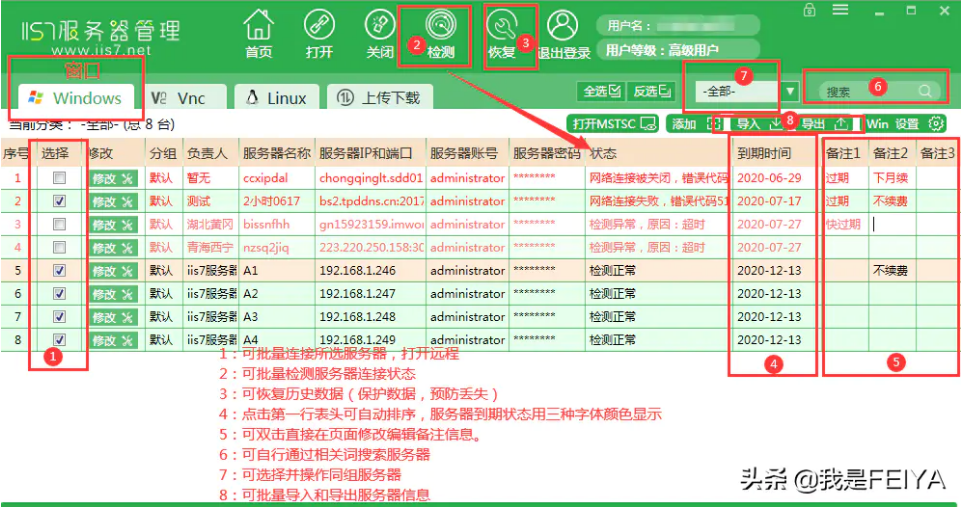Viewport: 963px width, 511px height.
Task: Click the 导出 button
Action: (x=824, y=124)
